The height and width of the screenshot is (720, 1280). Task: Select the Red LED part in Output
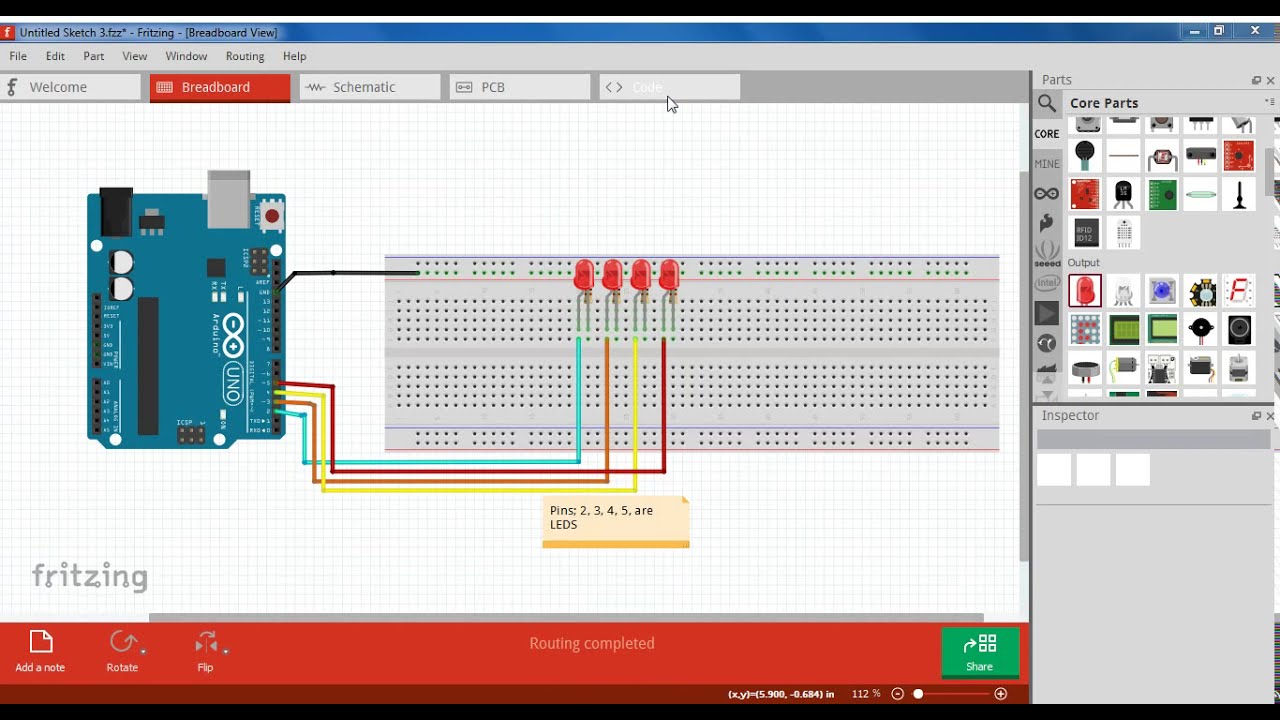[x=1085, y=290]
